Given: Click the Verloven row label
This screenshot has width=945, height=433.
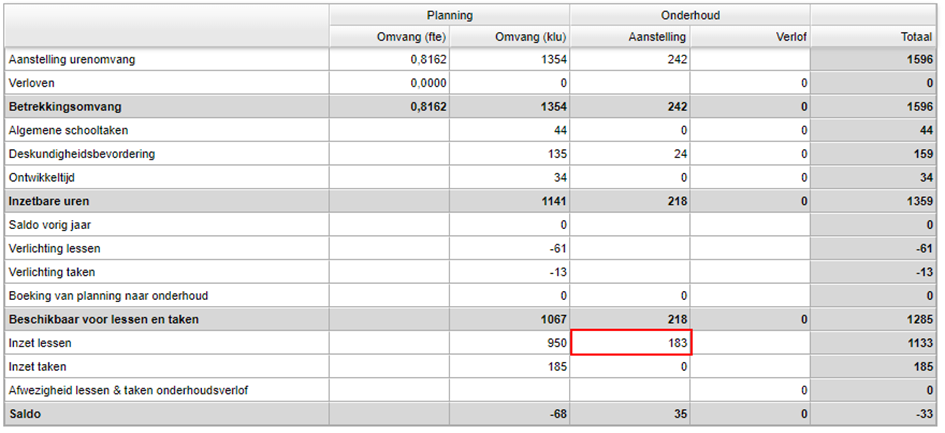Looking at the screenshot, I should (31, 83).
